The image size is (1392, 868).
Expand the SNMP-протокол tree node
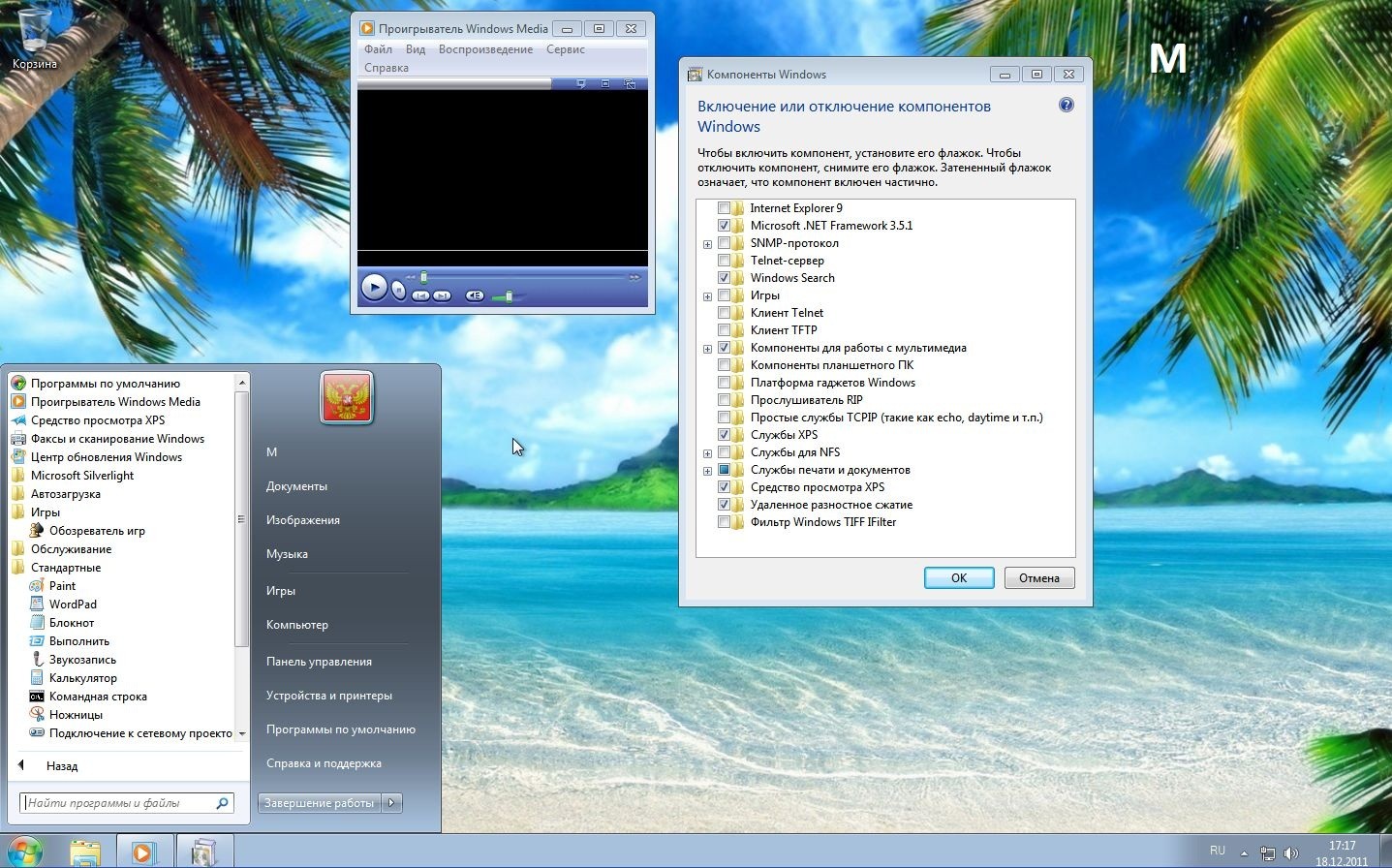tap(707, 244)
